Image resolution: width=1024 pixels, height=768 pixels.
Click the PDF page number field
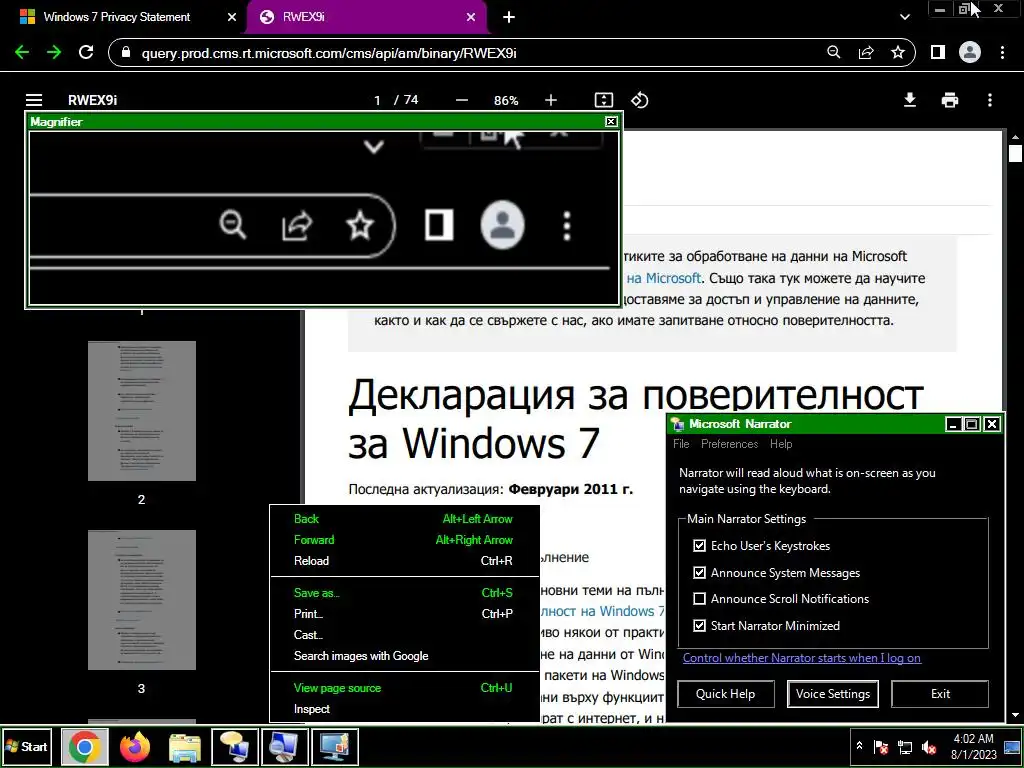coord(377,100)
